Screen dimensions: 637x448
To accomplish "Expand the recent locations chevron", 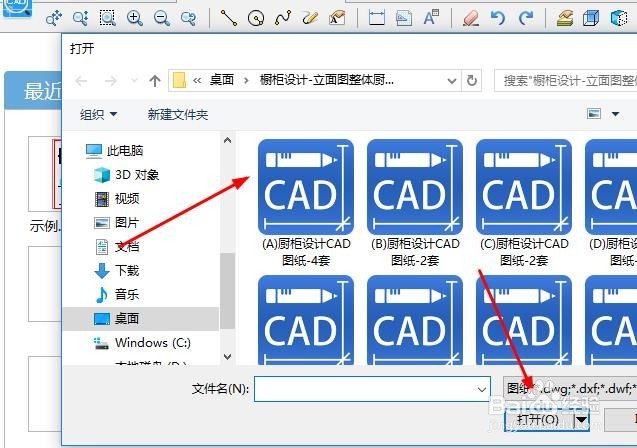I will pyautogui.click(x=134, y=80).
